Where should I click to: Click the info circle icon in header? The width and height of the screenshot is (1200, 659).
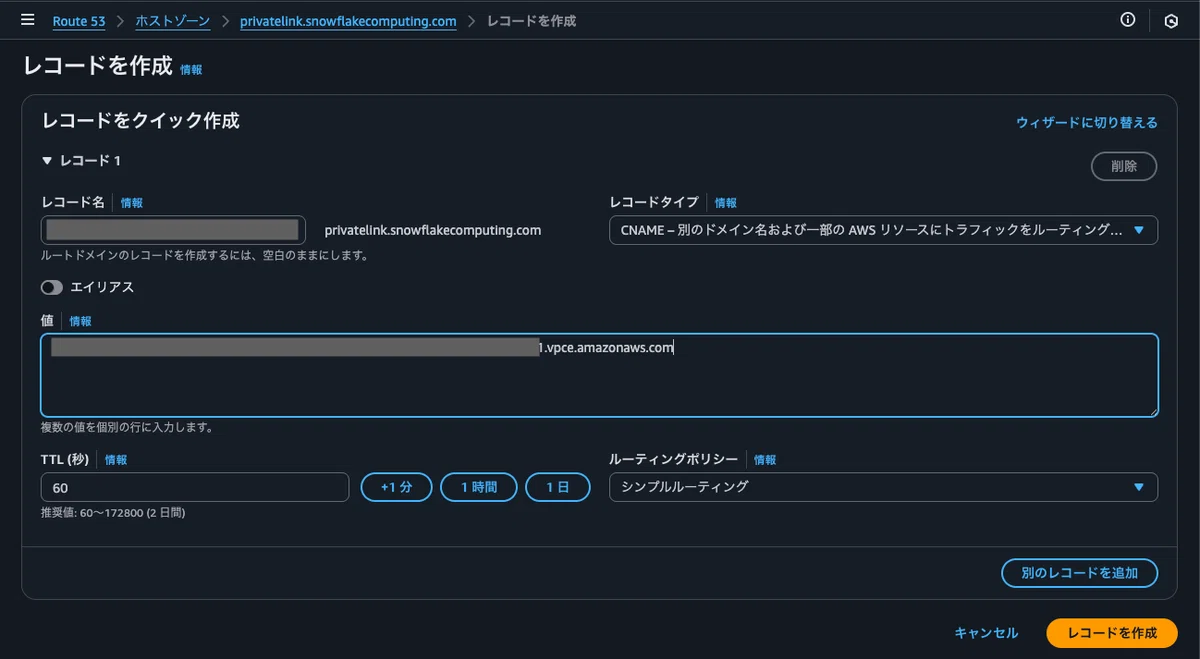pyautogui.click(x=1128, y=20)
